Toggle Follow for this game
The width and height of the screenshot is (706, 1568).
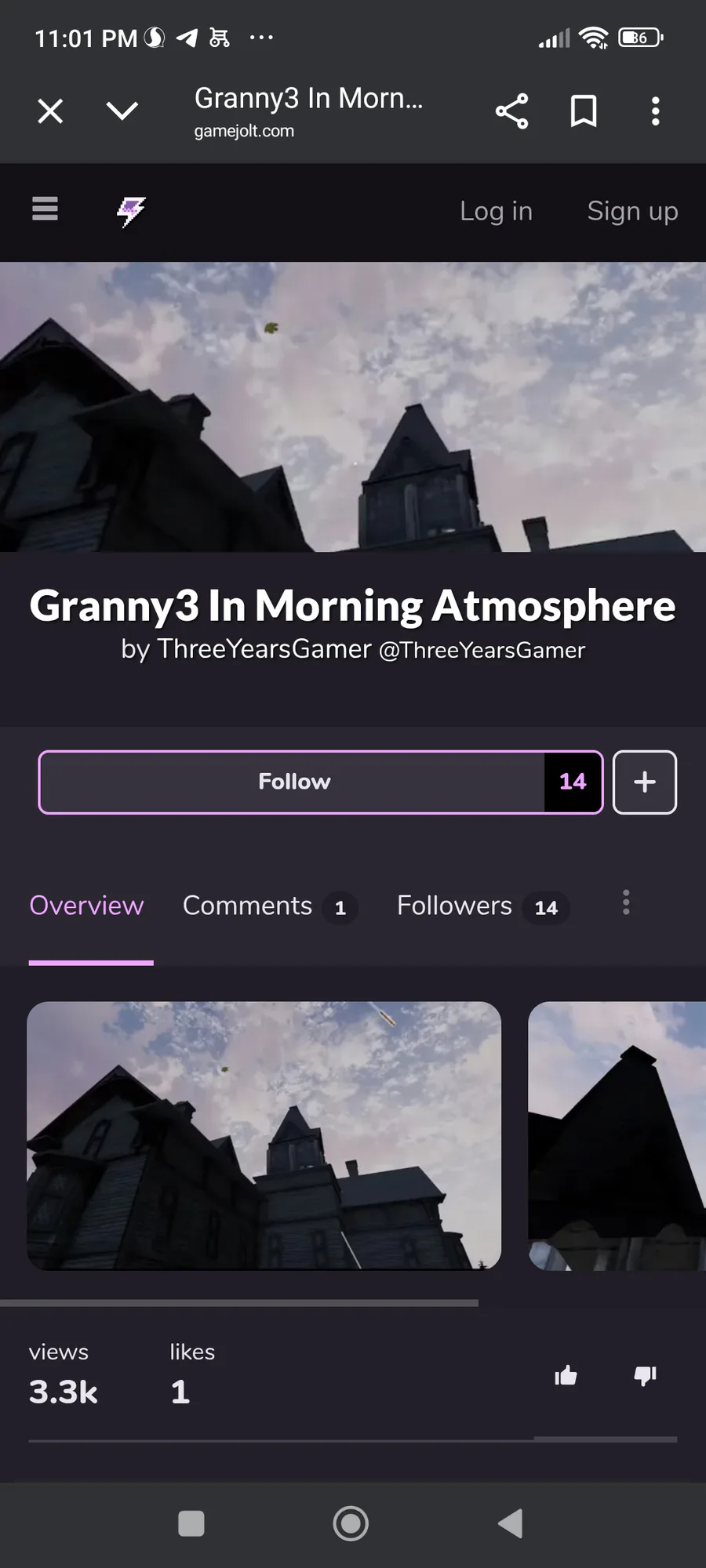pos(320,782)
